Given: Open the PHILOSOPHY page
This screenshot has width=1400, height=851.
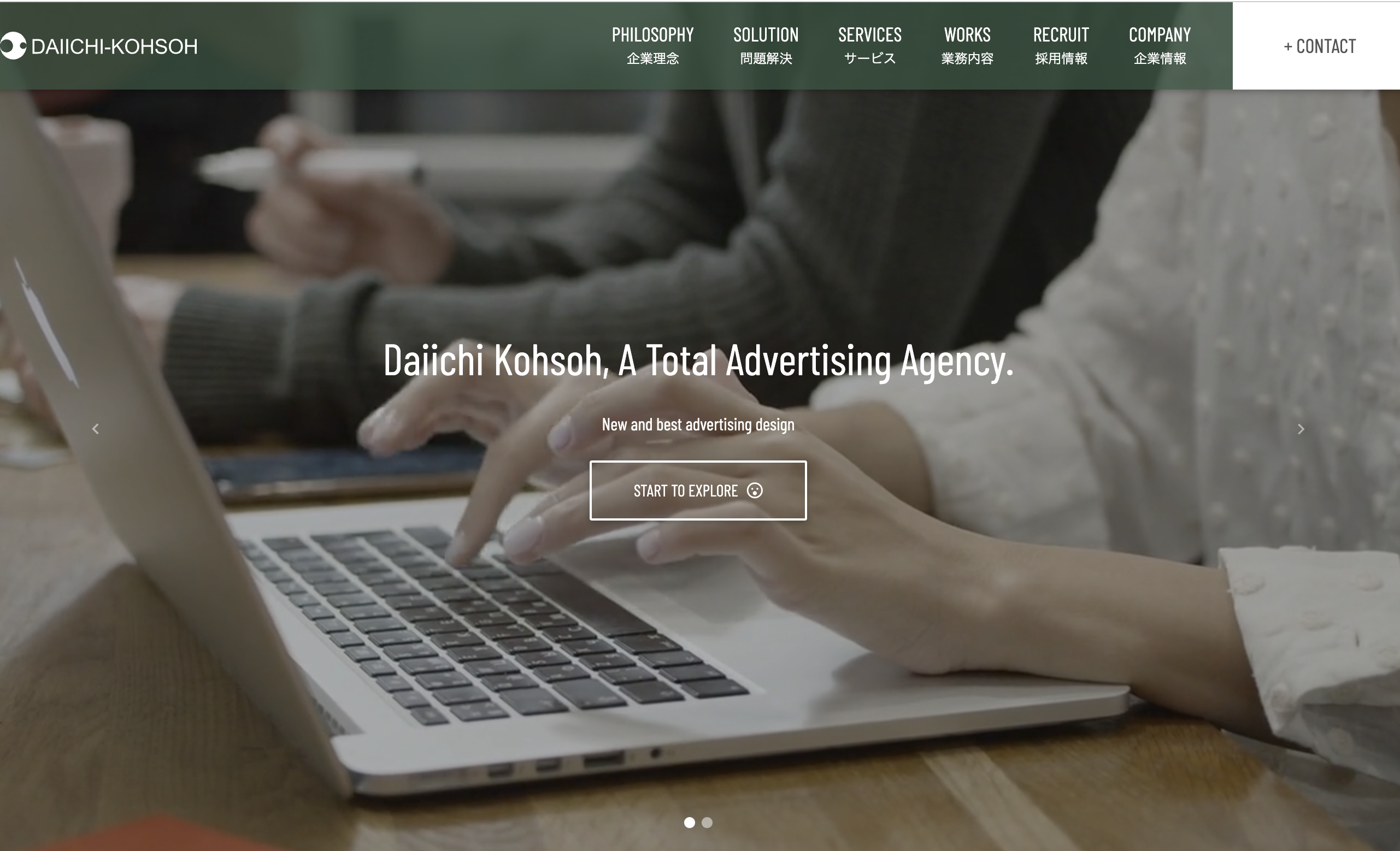Looking at the screenshot, I should click(x=652, y=45).
